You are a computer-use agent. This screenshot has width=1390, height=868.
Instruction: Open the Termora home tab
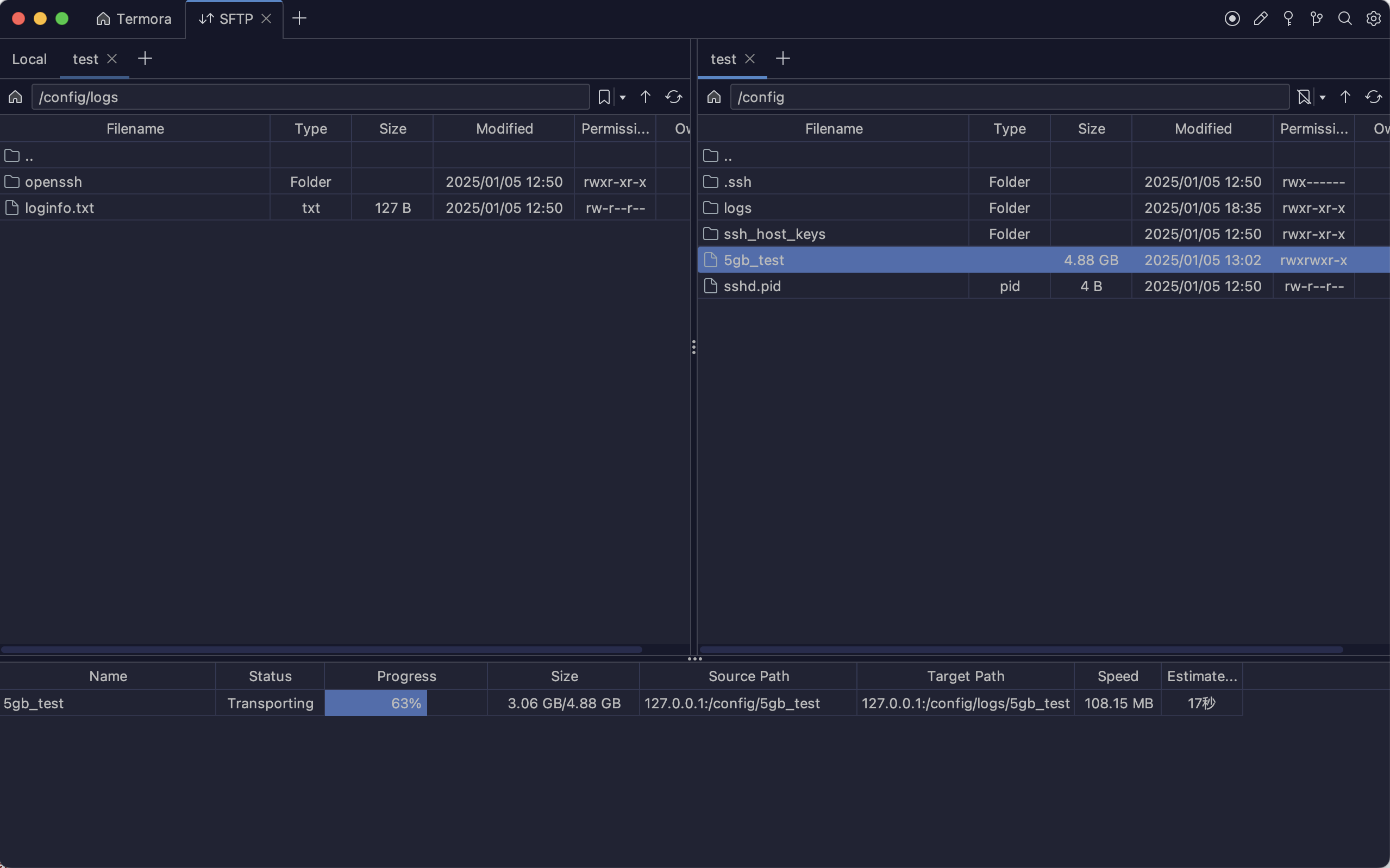tap(134, 19)
